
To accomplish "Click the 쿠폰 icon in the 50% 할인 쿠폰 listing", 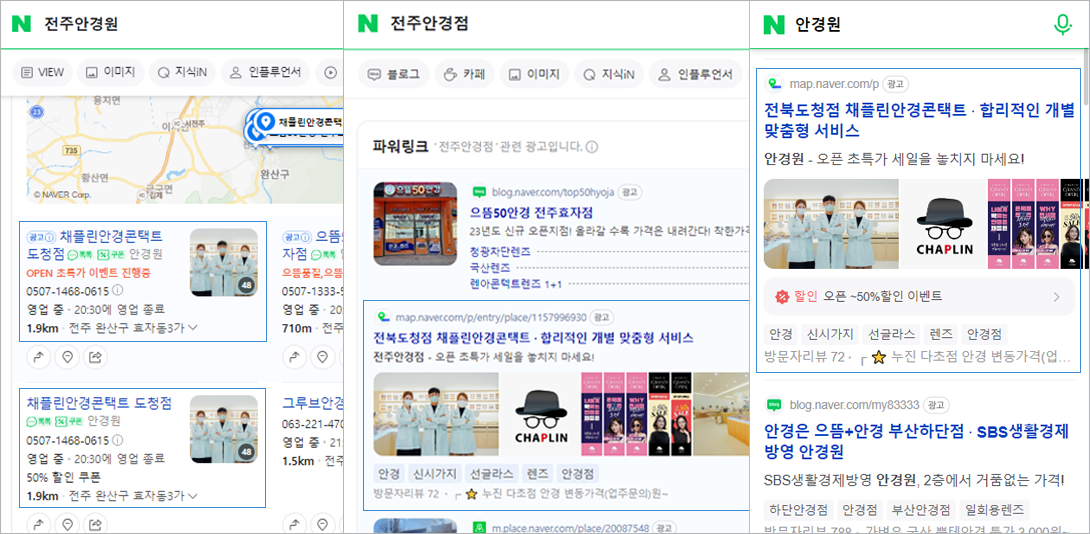I will click(70, 421).
